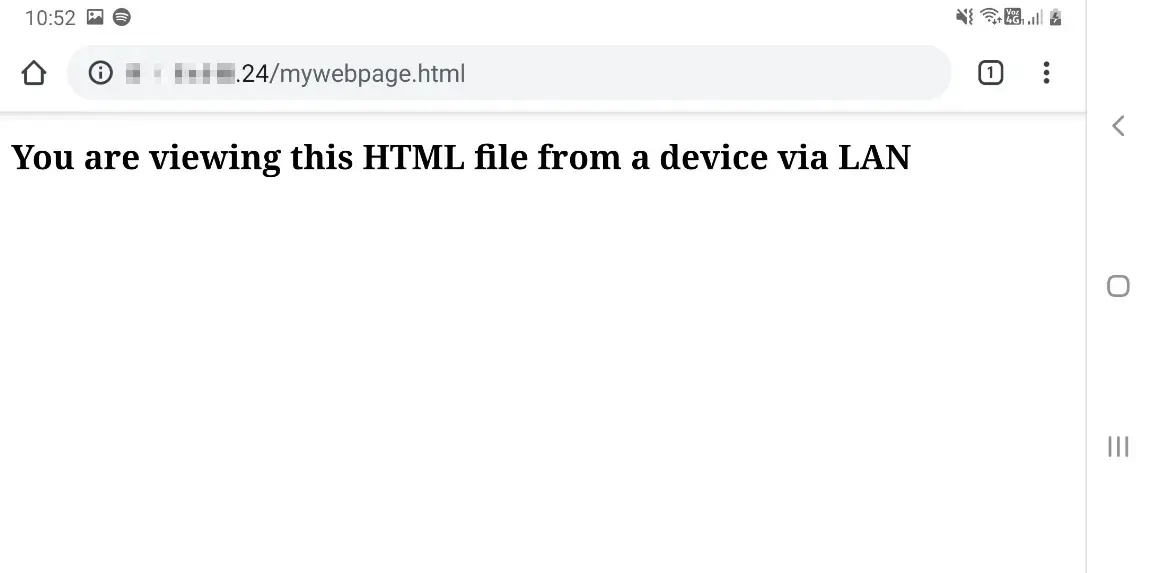1152x573 pixels.
Task: Tap the image notification icon
Action: click(x=95, y=17)
